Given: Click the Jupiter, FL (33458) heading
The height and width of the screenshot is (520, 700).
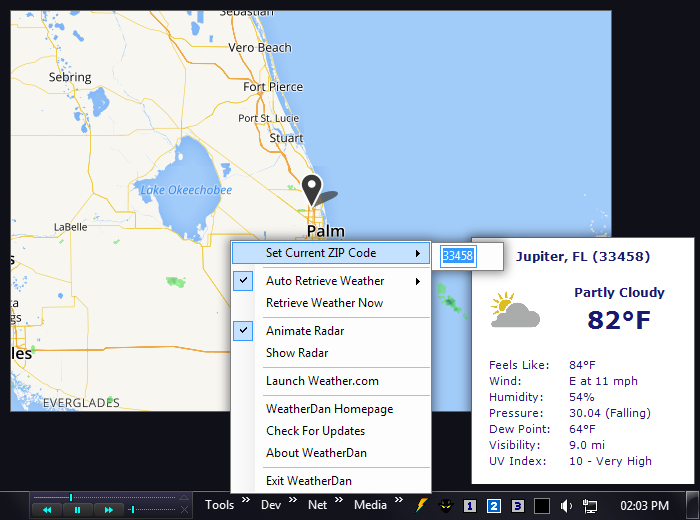Looking at the screenshot, I should coord(583,257).
